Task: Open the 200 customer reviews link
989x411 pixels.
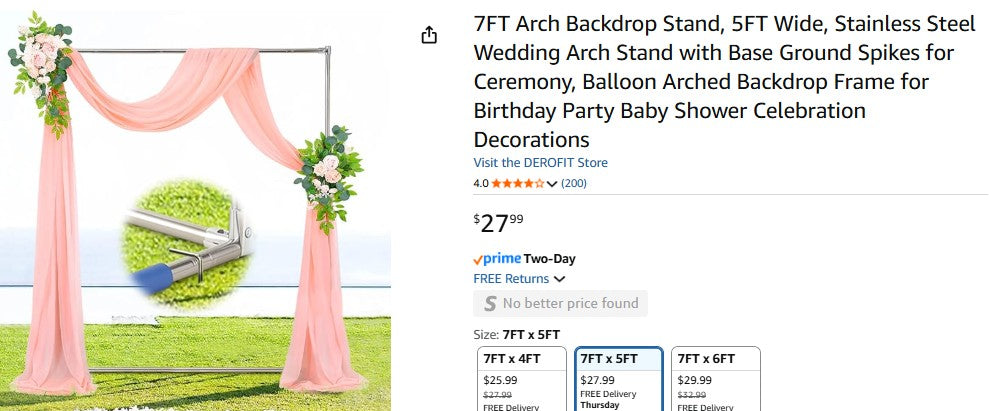Action: point(574,183)
